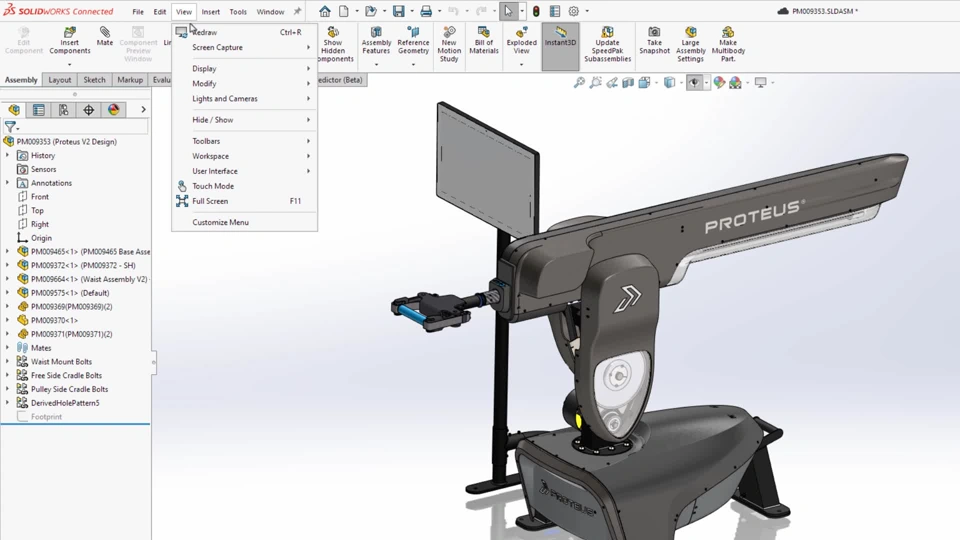This screenshot has height=540, width=960.
Task: Insert a Bill of Materials
Action: [484, 40]
